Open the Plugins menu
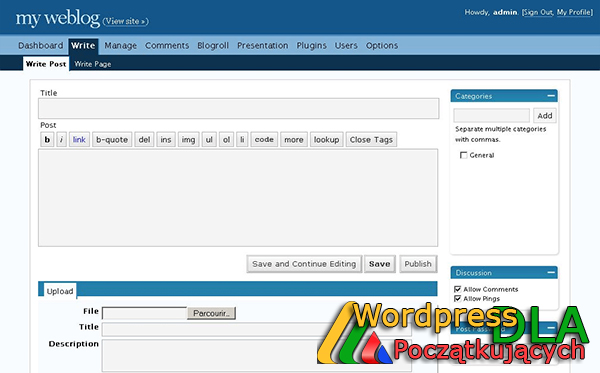This screenshot has height=373, width=600. tap(311, 46)
